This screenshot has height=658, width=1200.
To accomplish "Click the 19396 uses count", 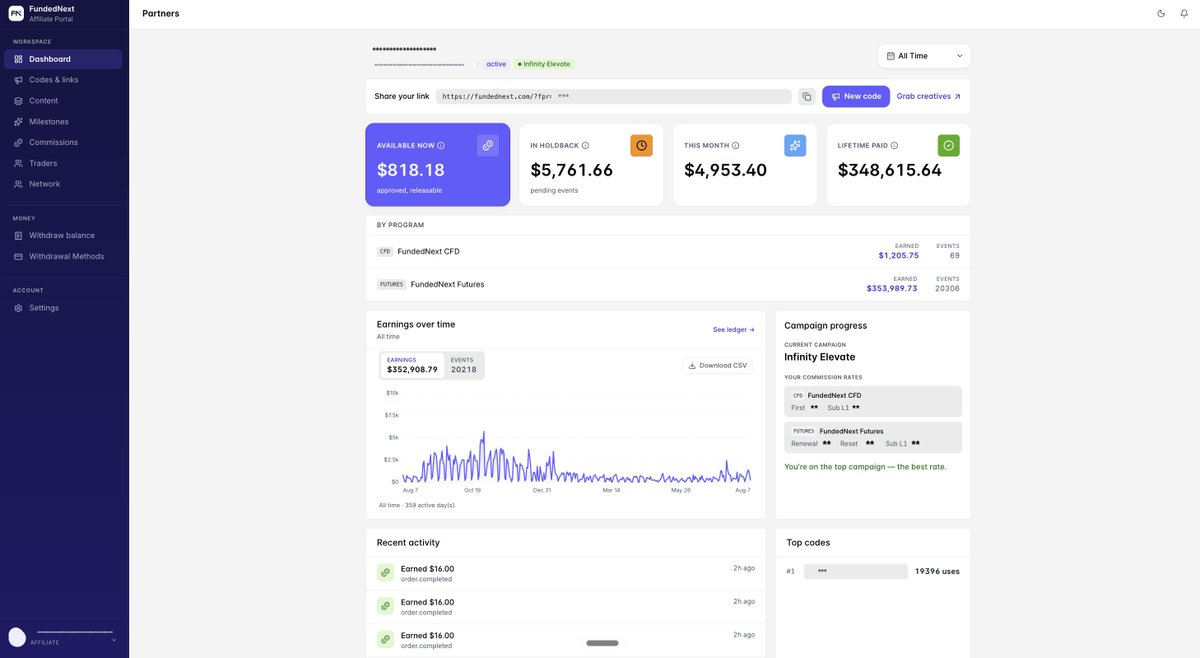I will coord(937,571).
